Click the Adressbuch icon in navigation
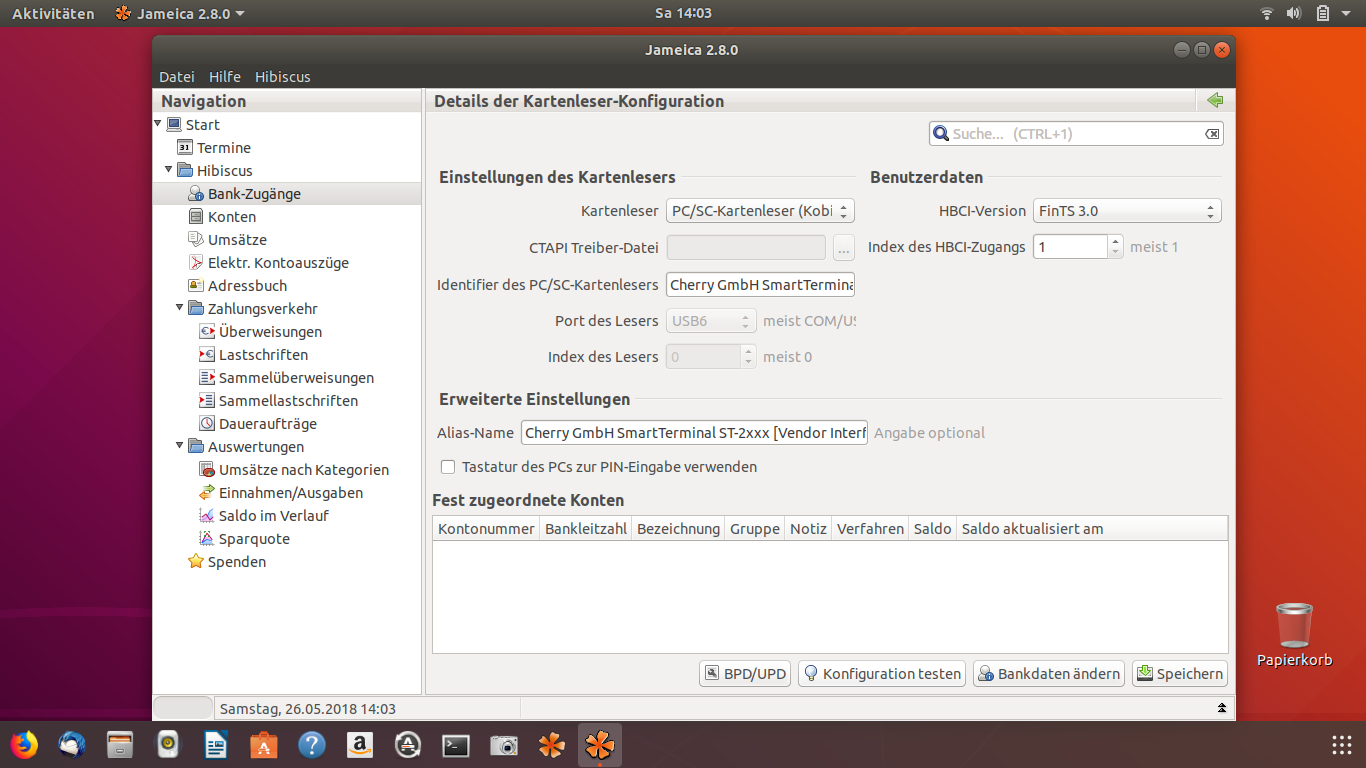The width and height of the screenshot is (1366, 768). (x=196, y=286)
